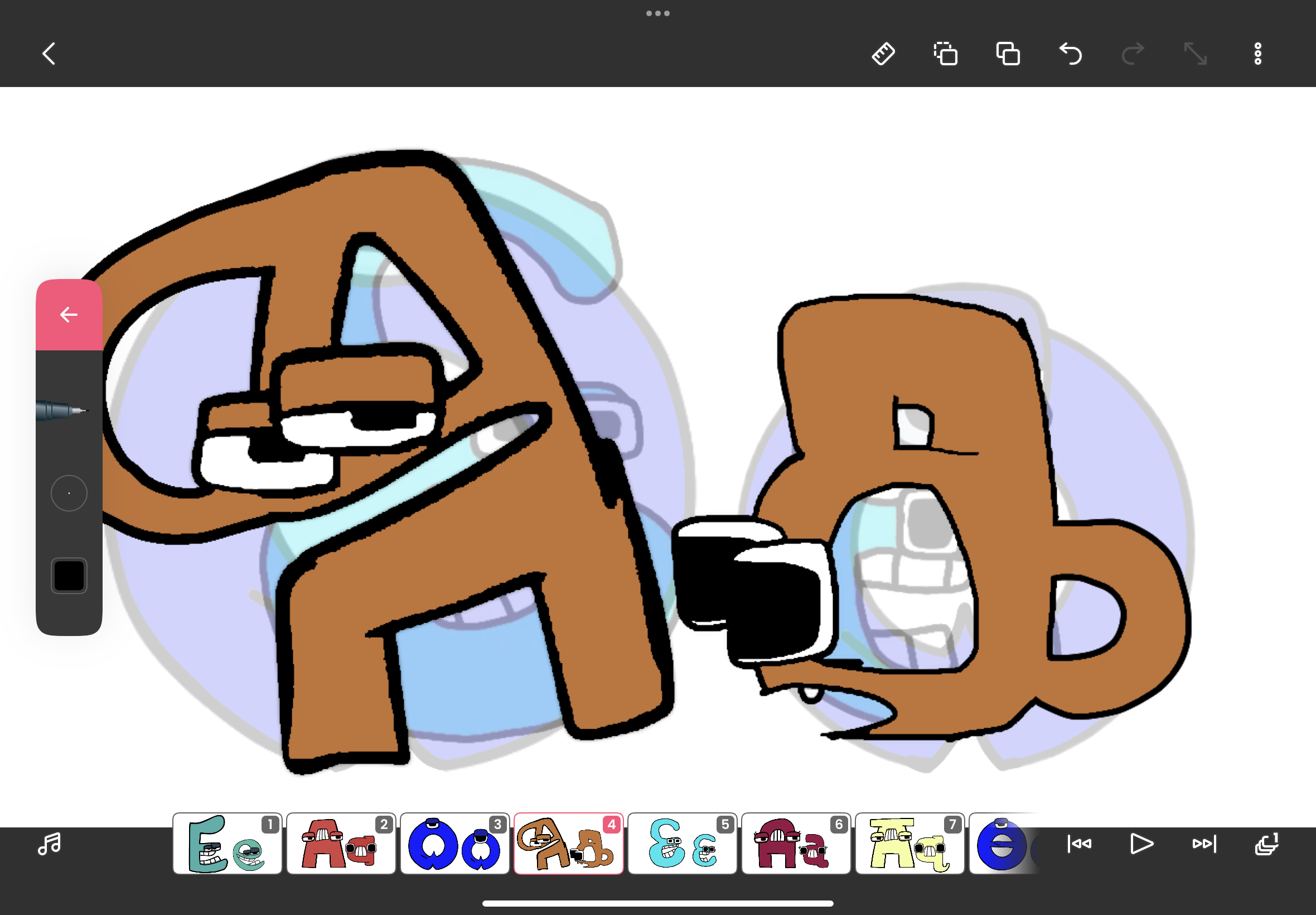Jump to first frame
Screen dimensions: 1316x915
click(x=1080, y=844)
